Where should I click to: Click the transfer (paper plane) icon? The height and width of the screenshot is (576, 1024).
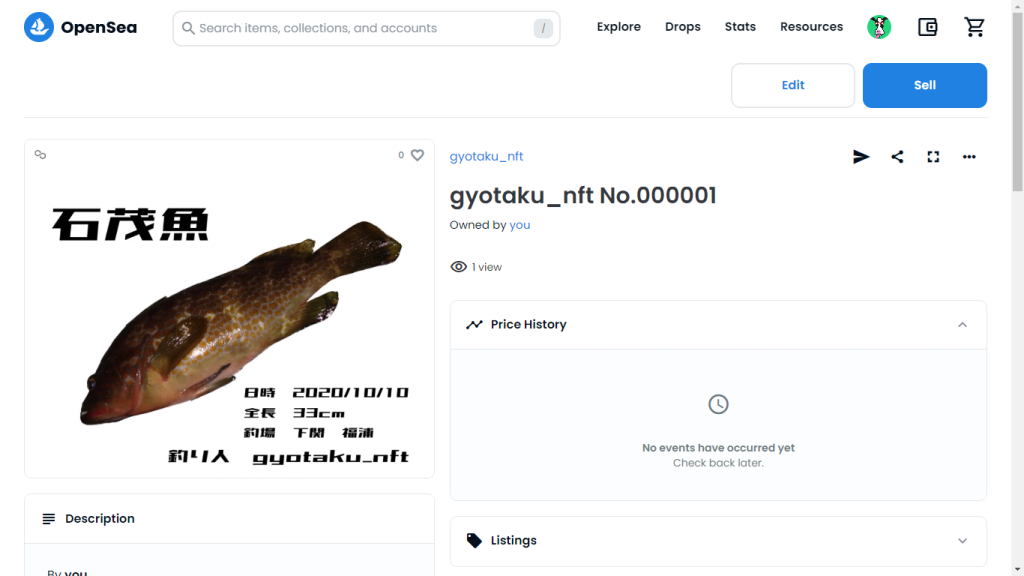861,157
